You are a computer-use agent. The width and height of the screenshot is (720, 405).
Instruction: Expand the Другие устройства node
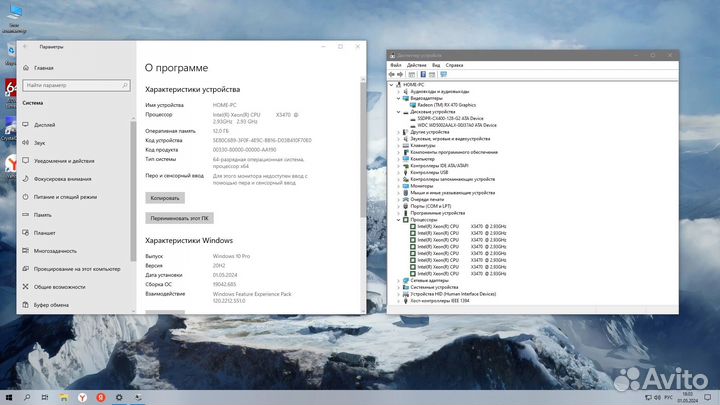(x=399, y=132)
